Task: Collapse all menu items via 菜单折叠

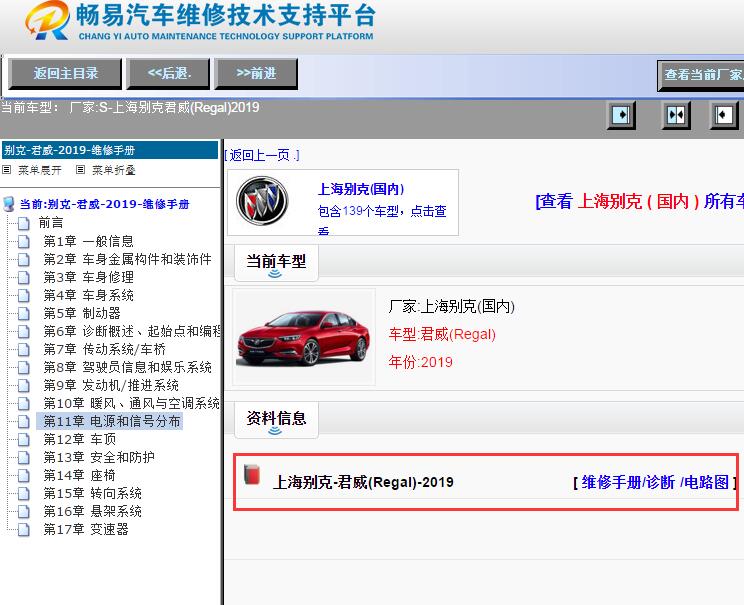Action: point(113,170)
